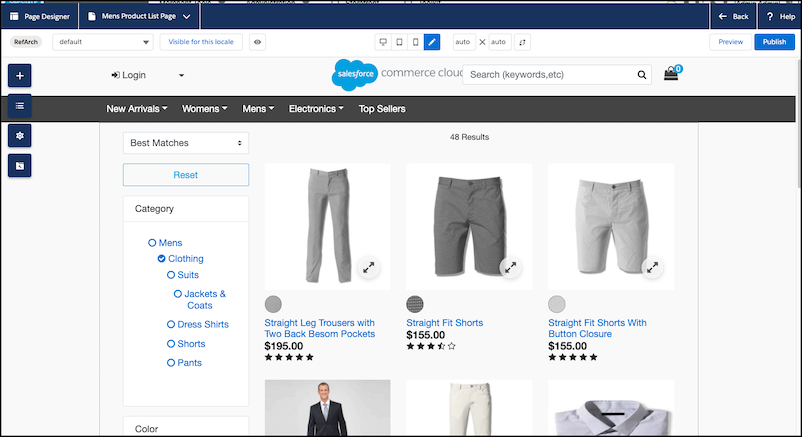Click the Publish button
Viewport: 802px width, 437px height.
coord(774,42)
